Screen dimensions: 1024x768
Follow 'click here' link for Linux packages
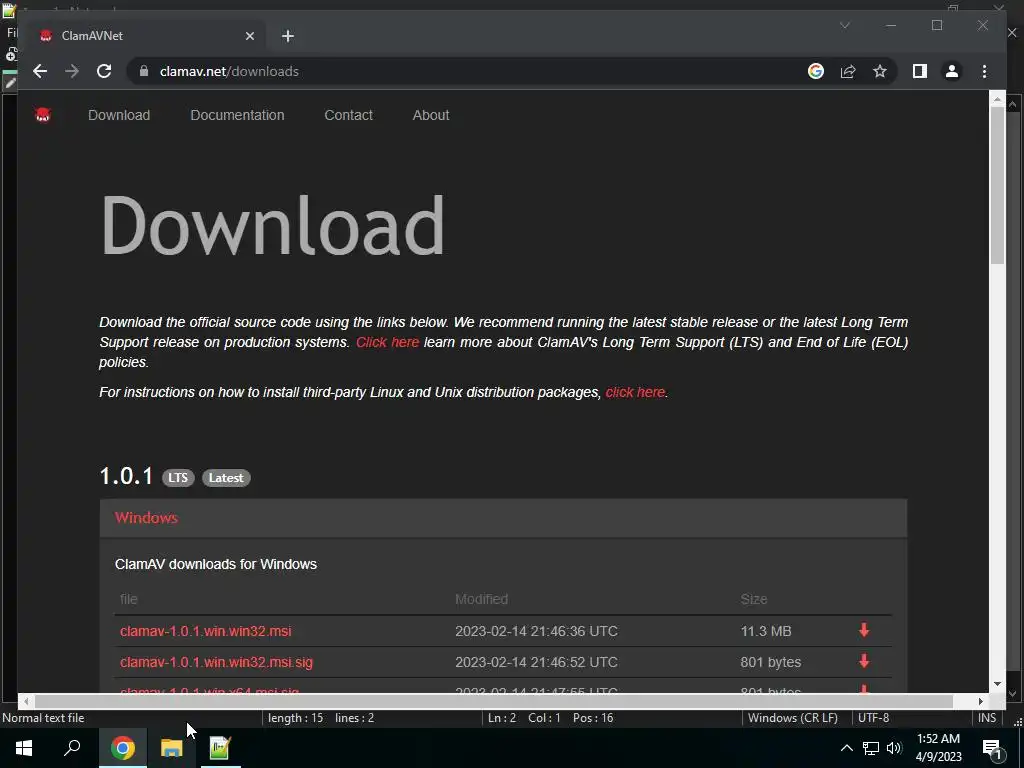point(635,392)
